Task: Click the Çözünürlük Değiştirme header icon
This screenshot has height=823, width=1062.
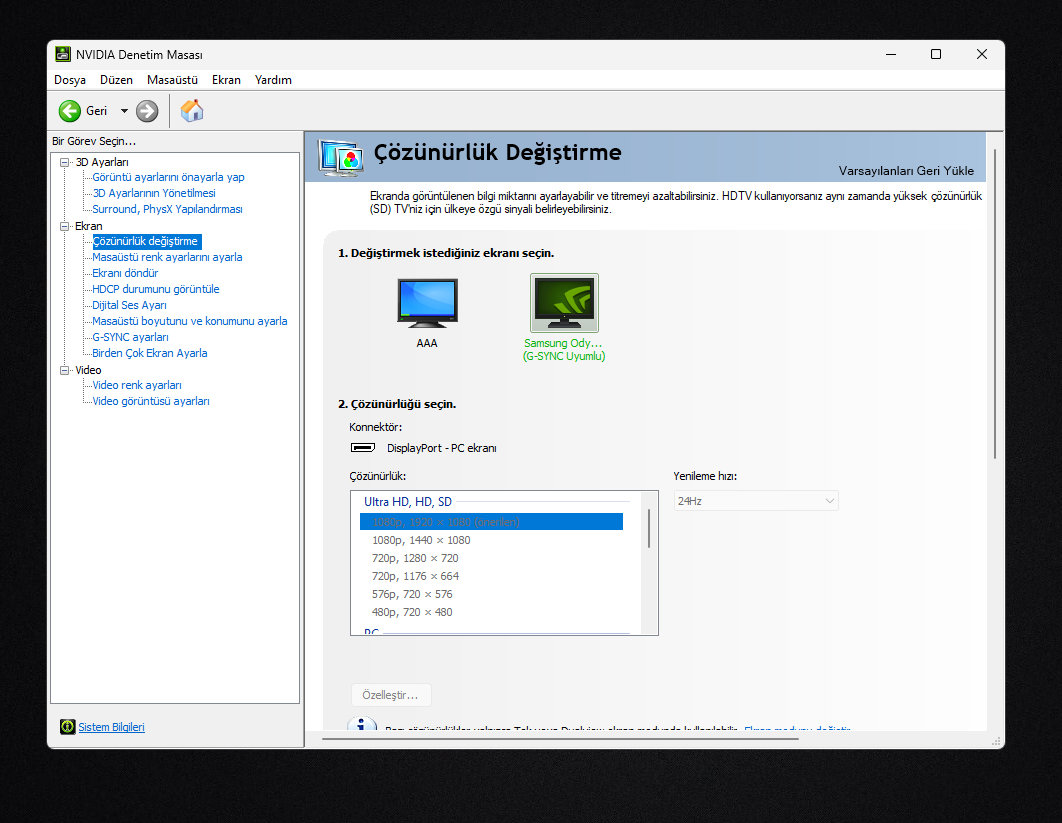Action: pos(341,157)
